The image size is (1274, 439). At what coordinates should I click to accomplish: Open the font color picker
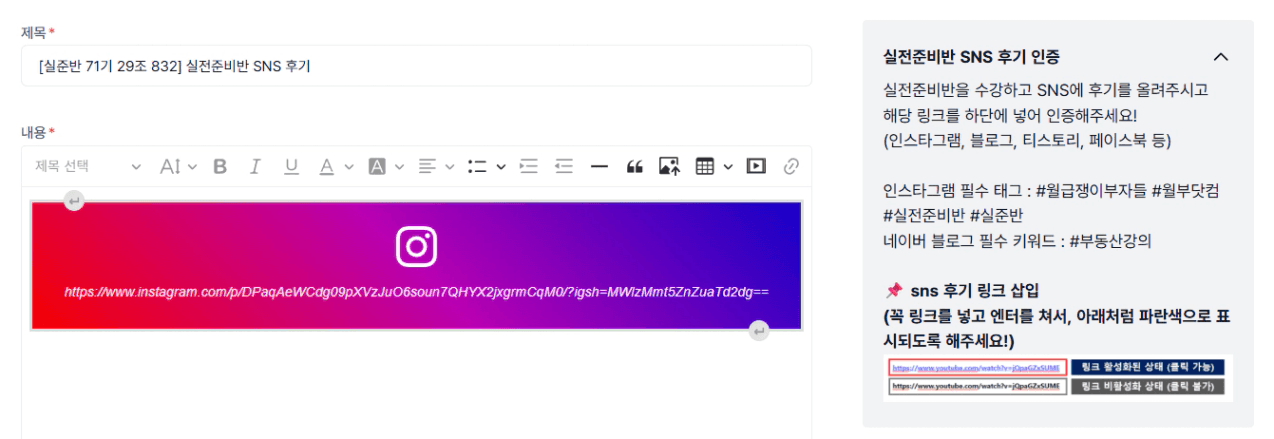(x=333, y=167)
